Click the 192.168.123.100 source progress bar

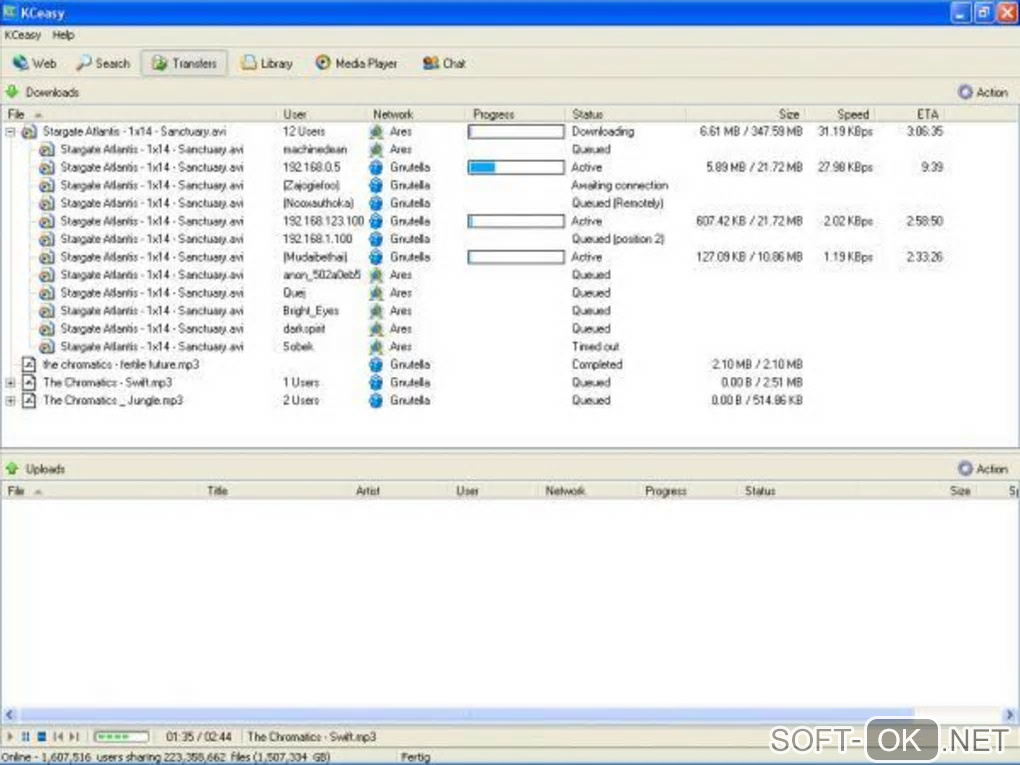pos(516,222)
